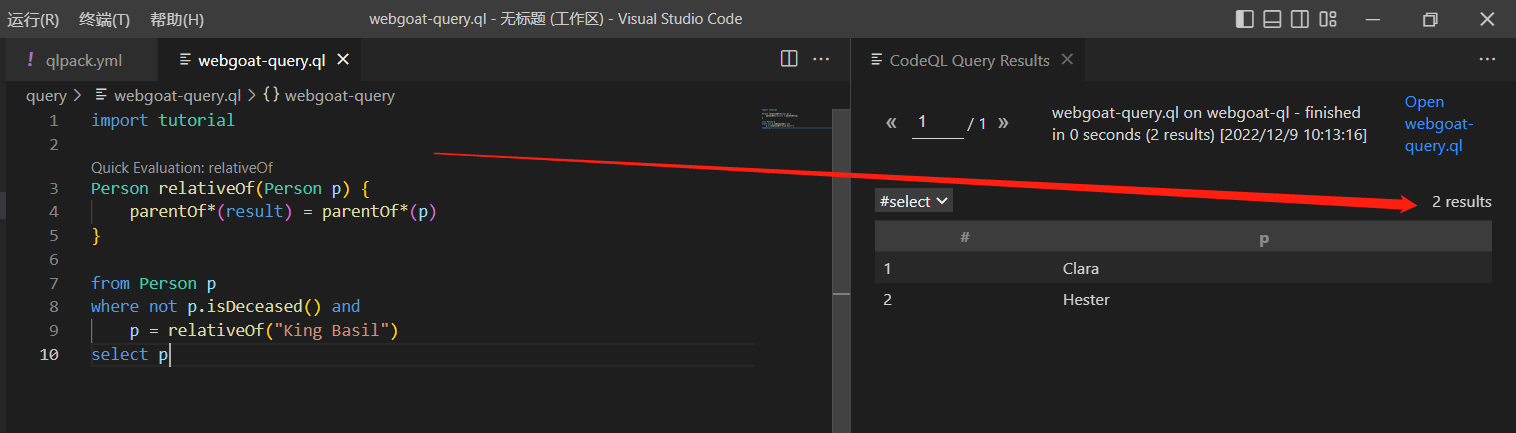The height and width of the screenshot is (433, 1516).
Task: Toggle primary sidebar layout icon
Action: (1245, 19)
